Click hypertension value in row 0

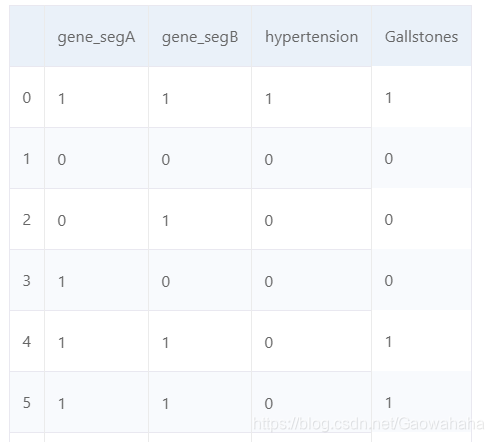click(311, 98)
